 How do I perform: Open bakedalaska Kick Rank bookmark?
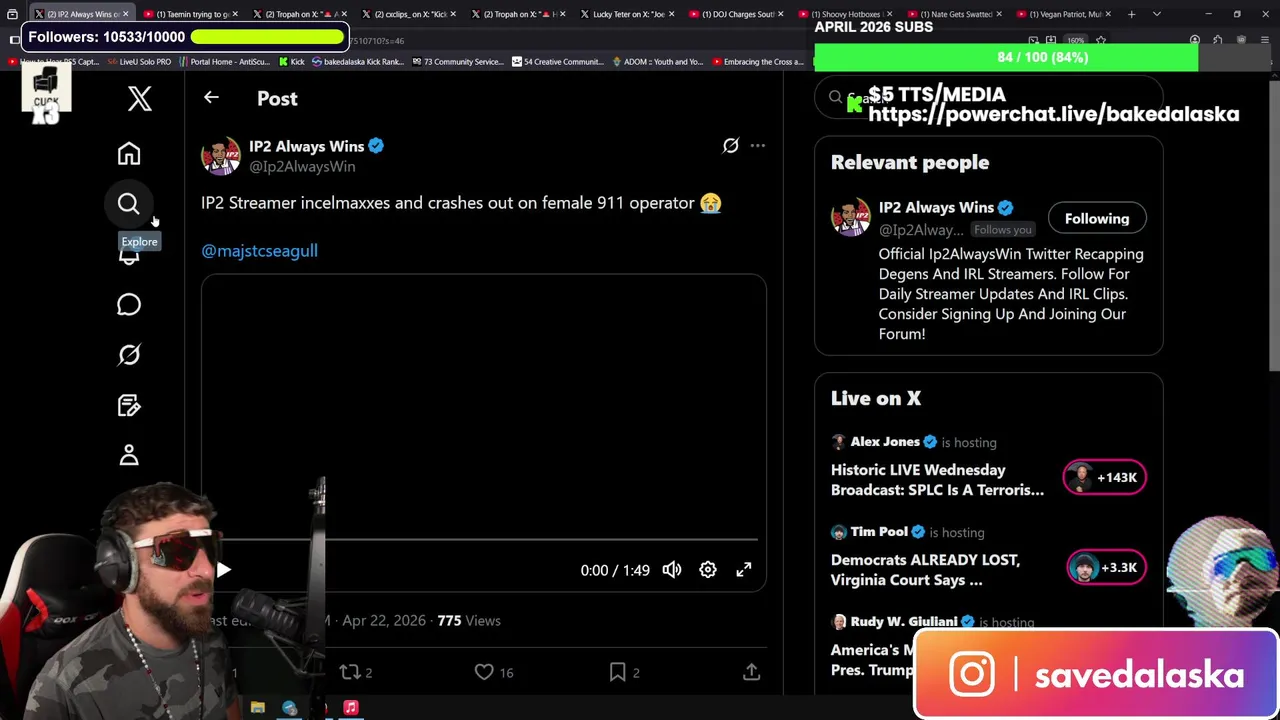(358, 62)
